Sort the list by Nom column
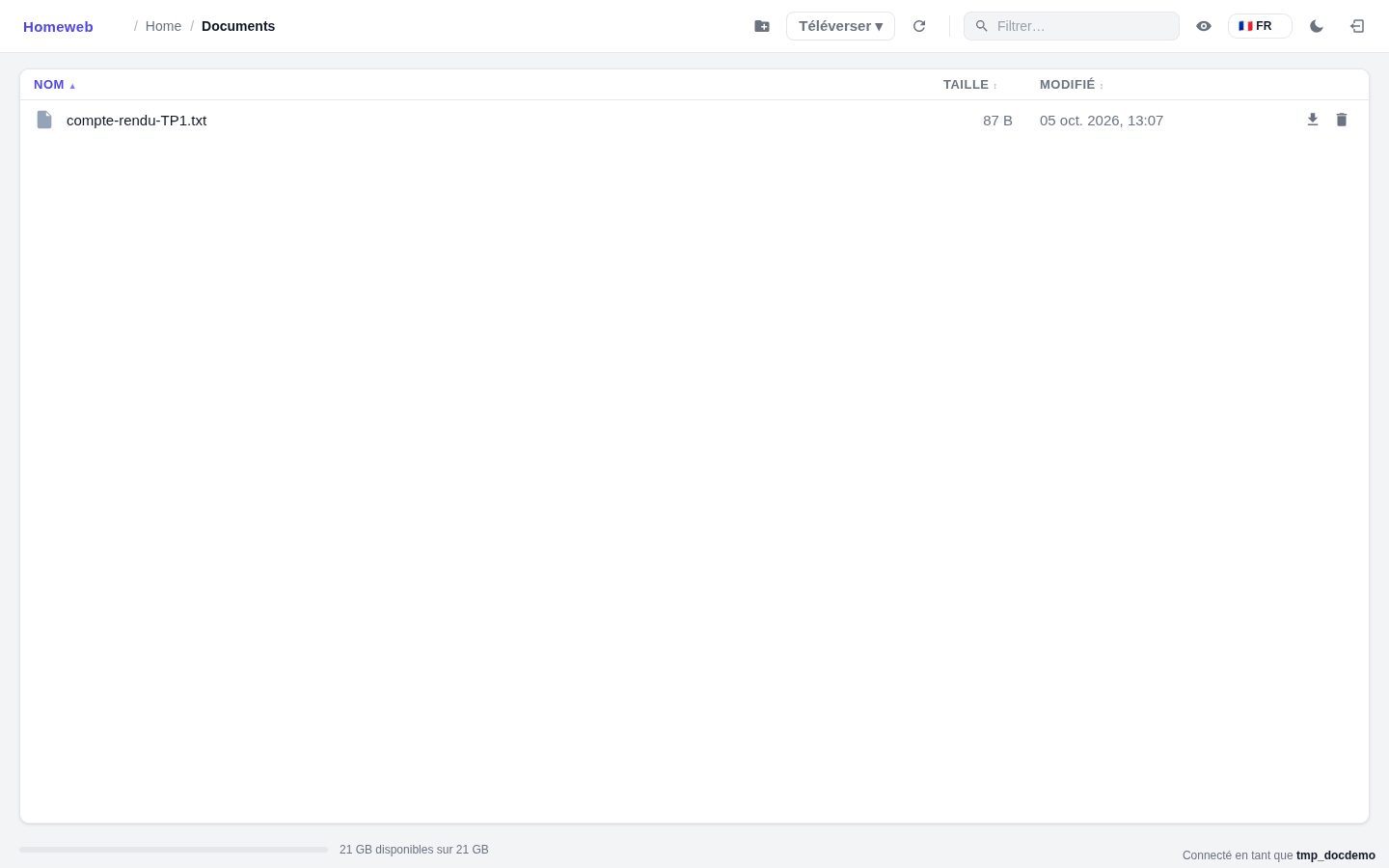This screenshot has height=868, width=1389. pos(54,85)
